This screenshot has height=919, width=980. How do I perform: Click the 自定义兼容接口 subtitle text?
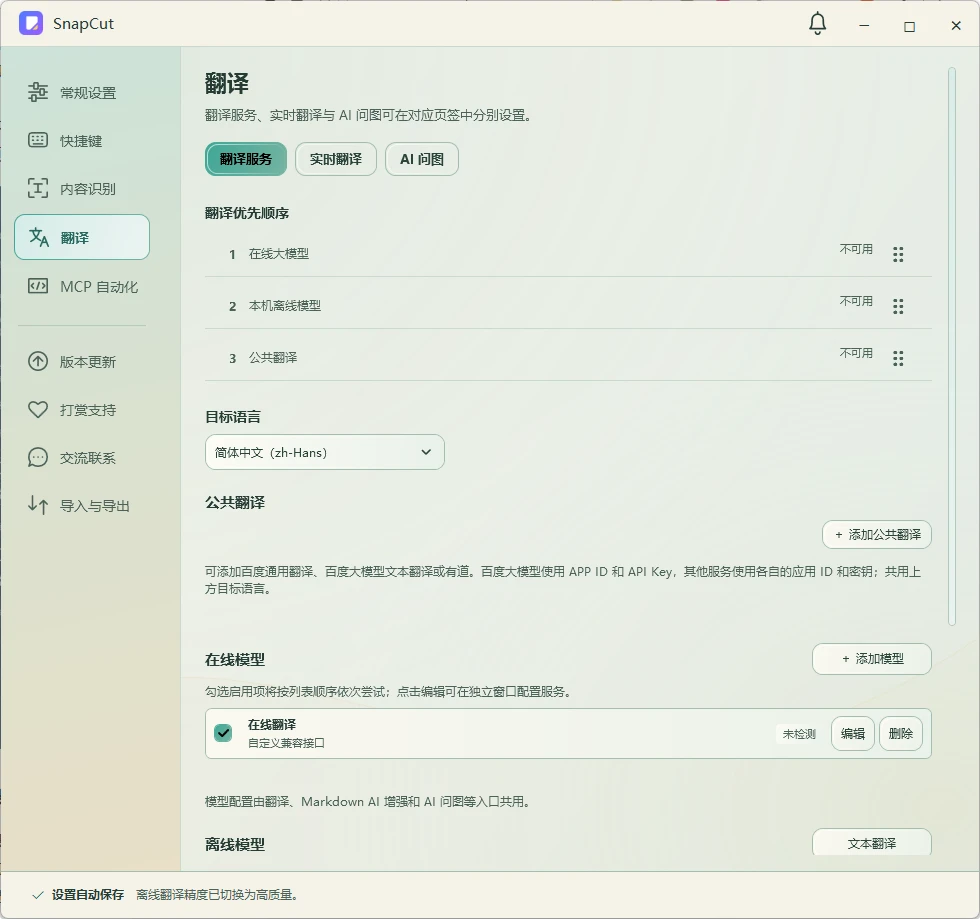286,743
